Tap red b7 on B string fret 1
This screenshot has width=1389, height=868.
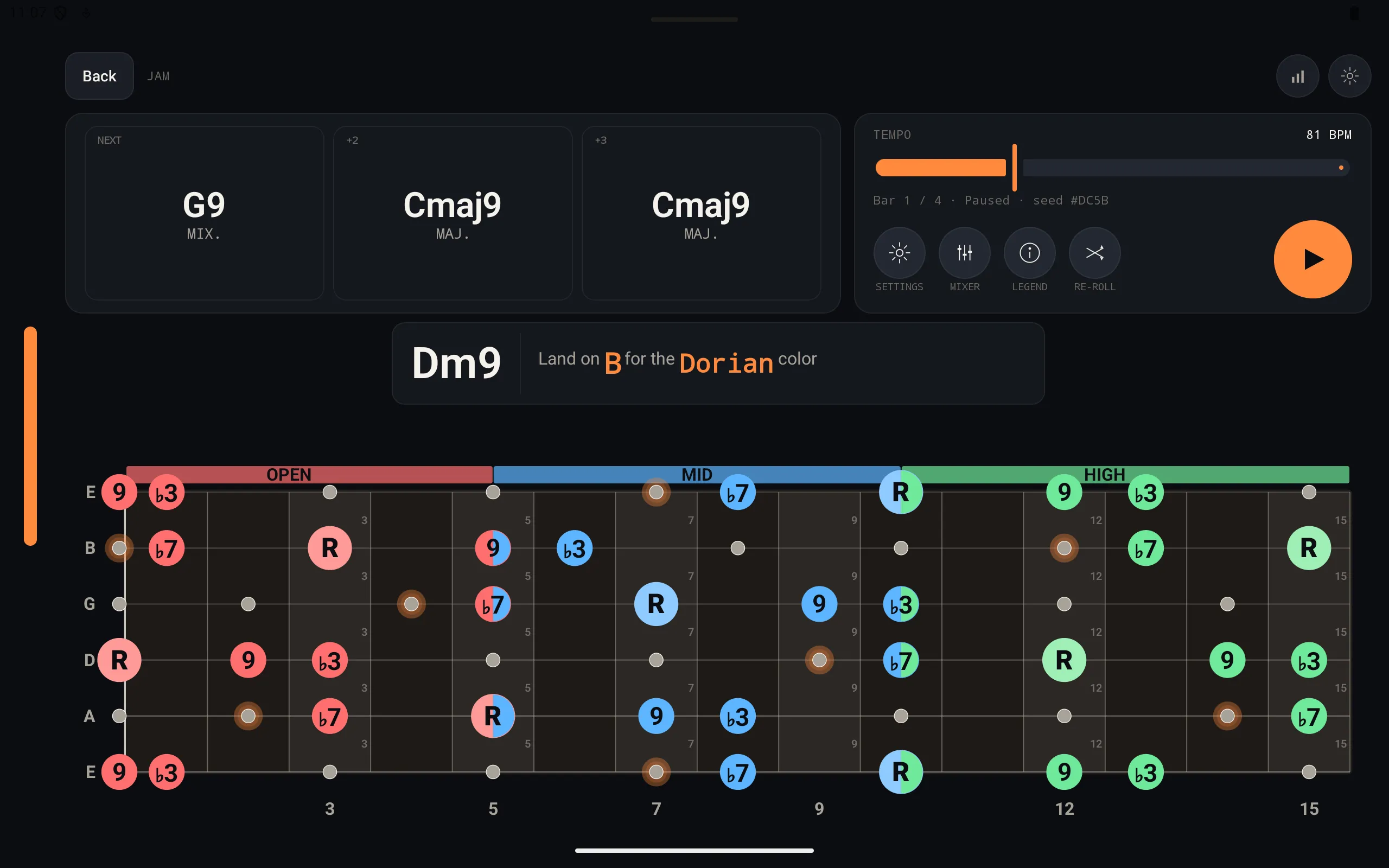[x=167, y=548]
